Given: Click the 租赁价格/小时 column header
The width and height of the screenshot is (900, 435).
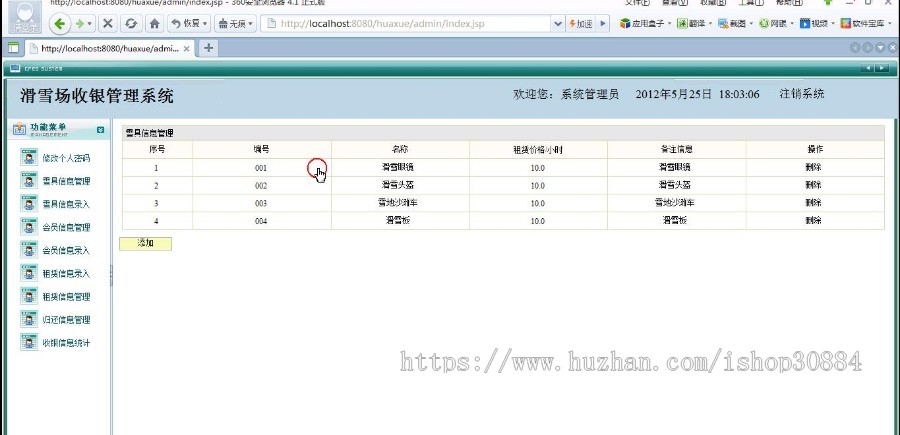Looking at the screenshot, I should point(538,149).
